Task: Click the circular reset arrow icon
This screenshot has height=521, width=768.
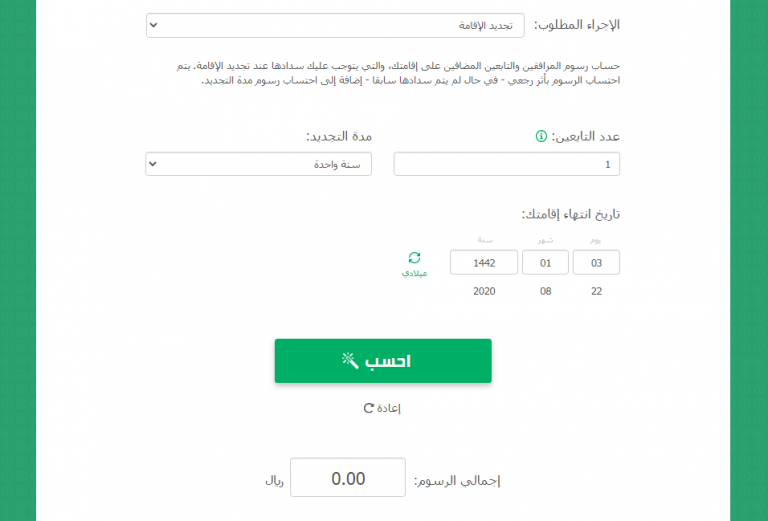Action: [369, 408]
